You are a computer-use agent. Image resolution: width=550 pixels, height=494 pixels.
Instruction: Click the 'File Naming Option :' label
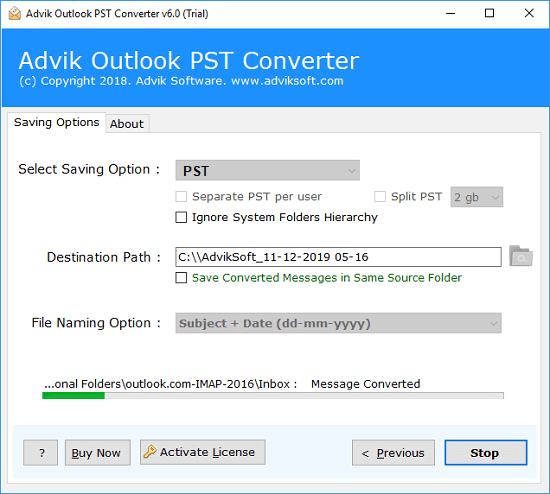click(x=96, y=323)
